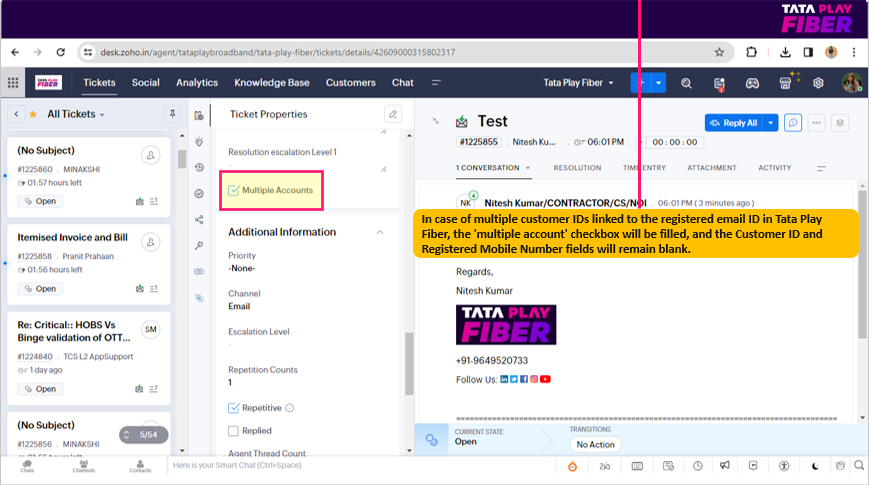Open the gamepad icon in top bar
869x485 pixels.
pos(752,83)
